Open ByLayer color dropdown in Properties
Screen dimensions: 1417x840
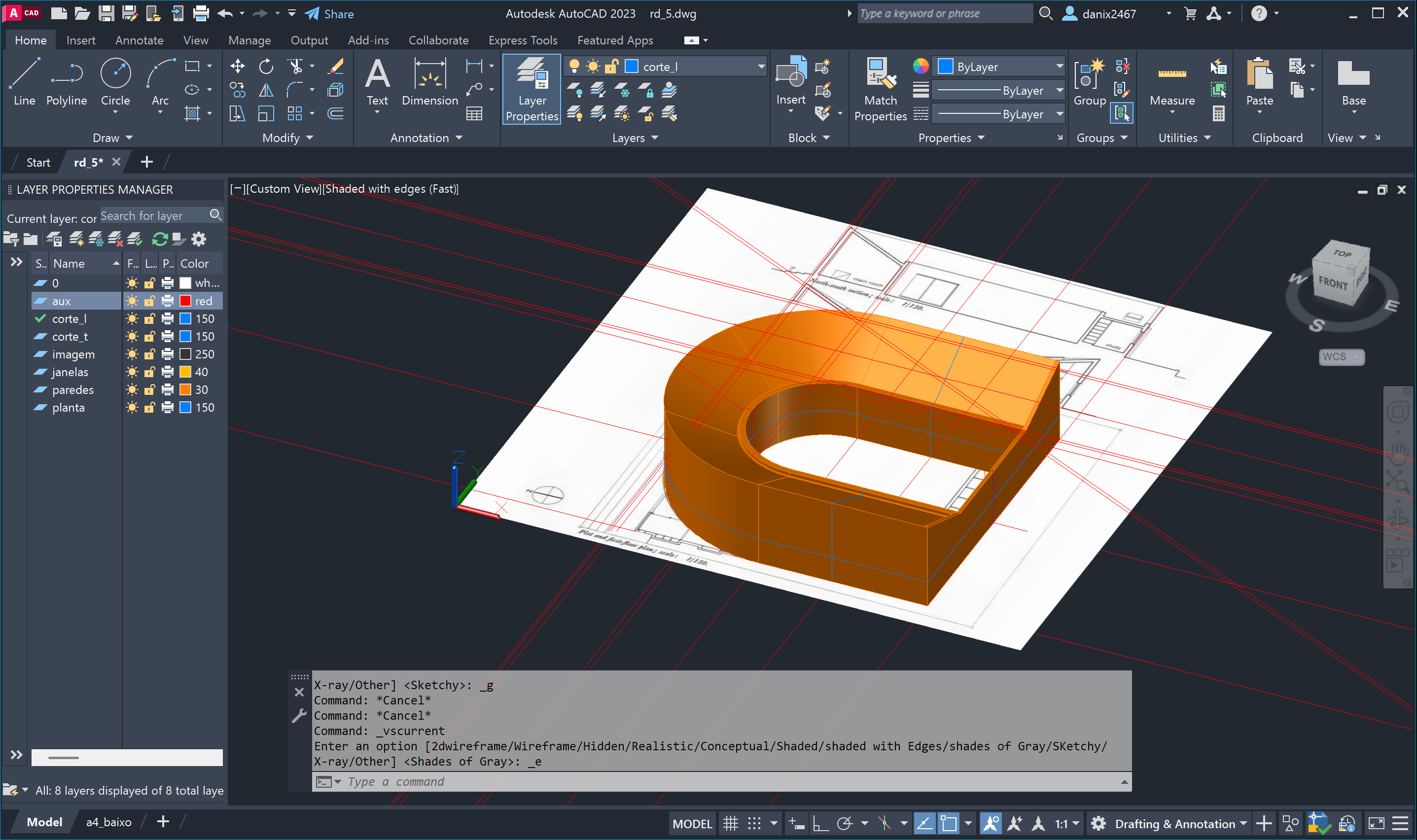click(1059, 67)
